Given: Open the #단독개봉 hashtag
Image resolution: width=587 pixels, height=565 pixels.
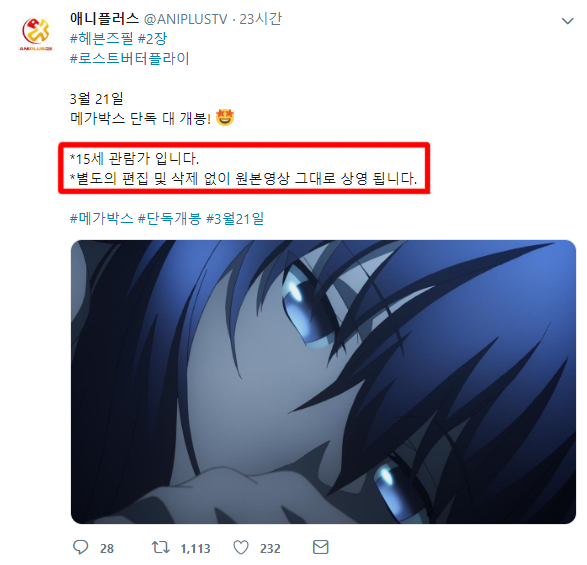Looking at the screenshot, I should coord(170,218).
